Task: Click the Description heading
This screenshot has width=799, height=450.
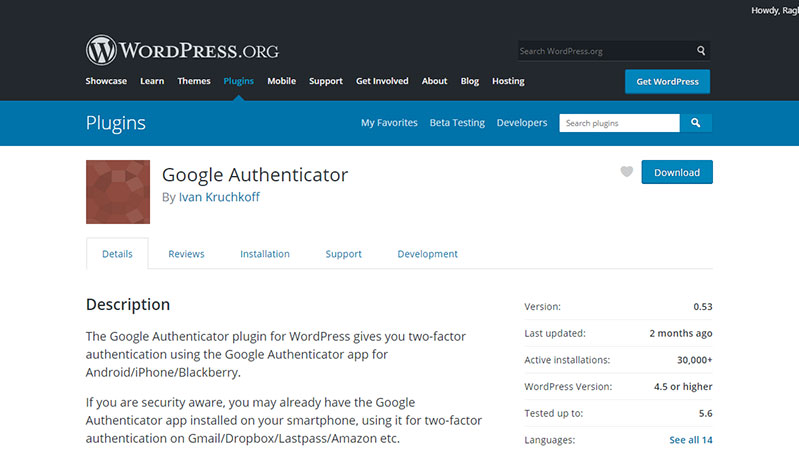Action: 128,304
